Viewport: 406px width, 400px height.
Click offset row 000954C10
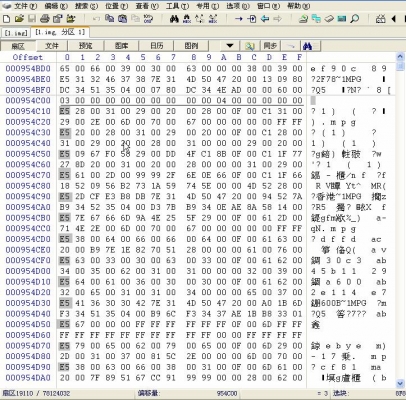(x=28, y=111)
